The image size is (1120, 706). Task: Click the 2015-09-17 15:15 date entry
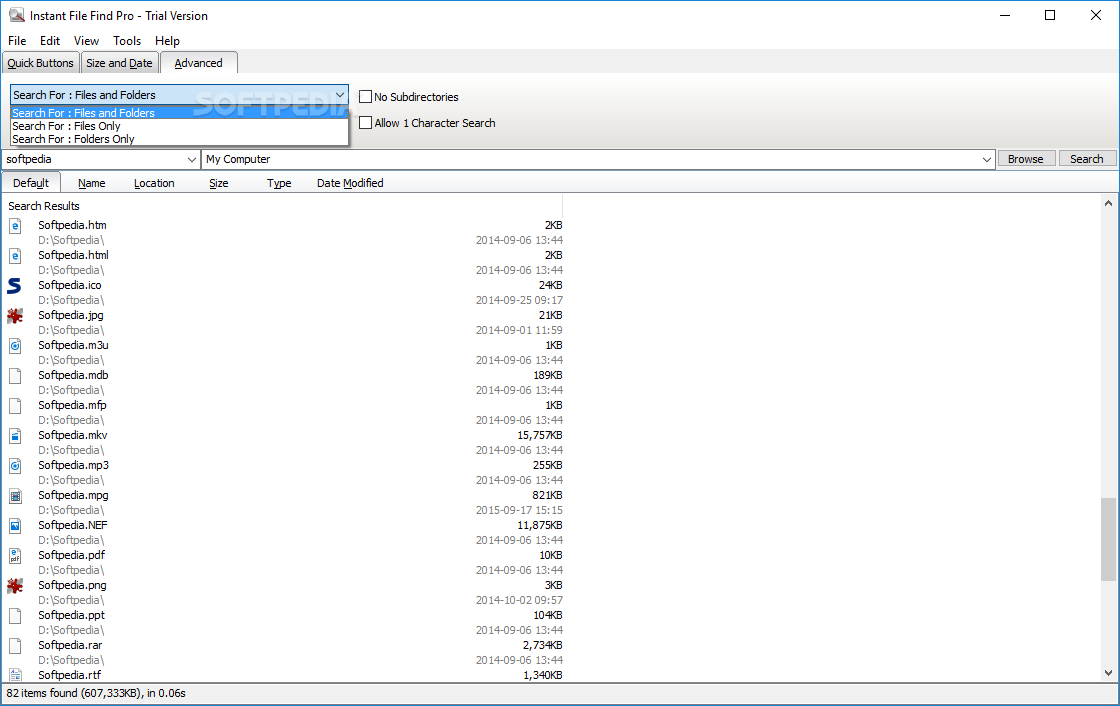point(519,510)
